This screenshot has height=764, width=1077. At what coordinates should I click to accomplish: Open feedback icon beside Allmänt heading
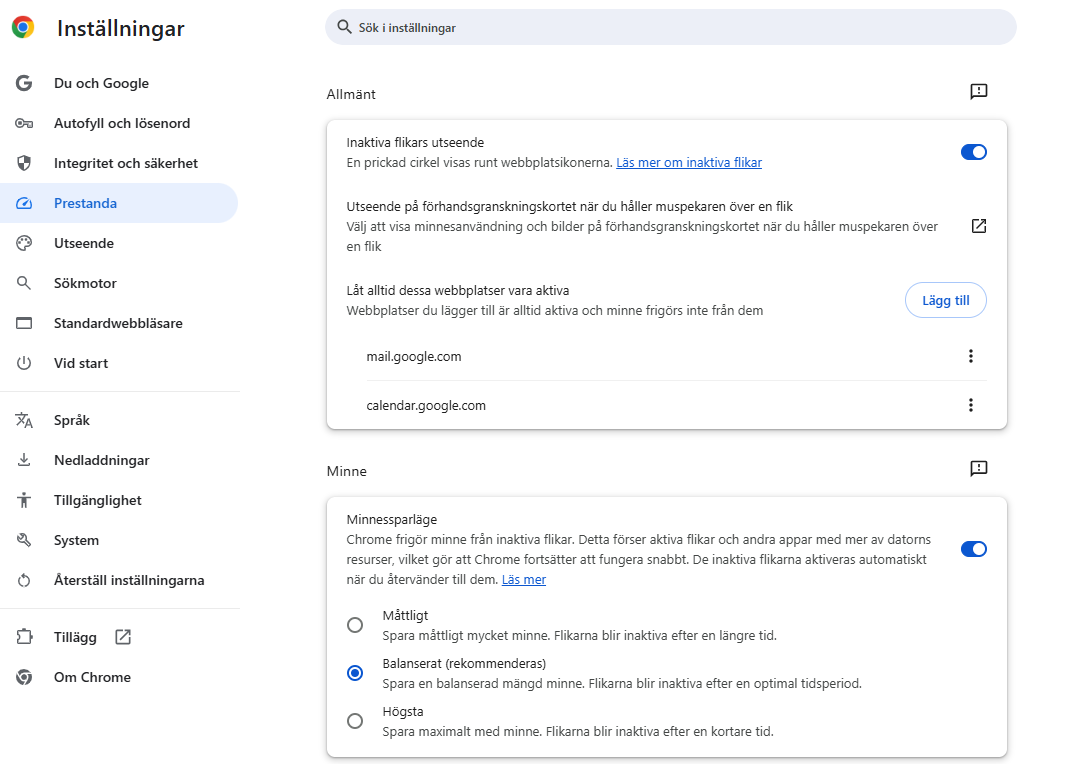[x=978, y=92]
